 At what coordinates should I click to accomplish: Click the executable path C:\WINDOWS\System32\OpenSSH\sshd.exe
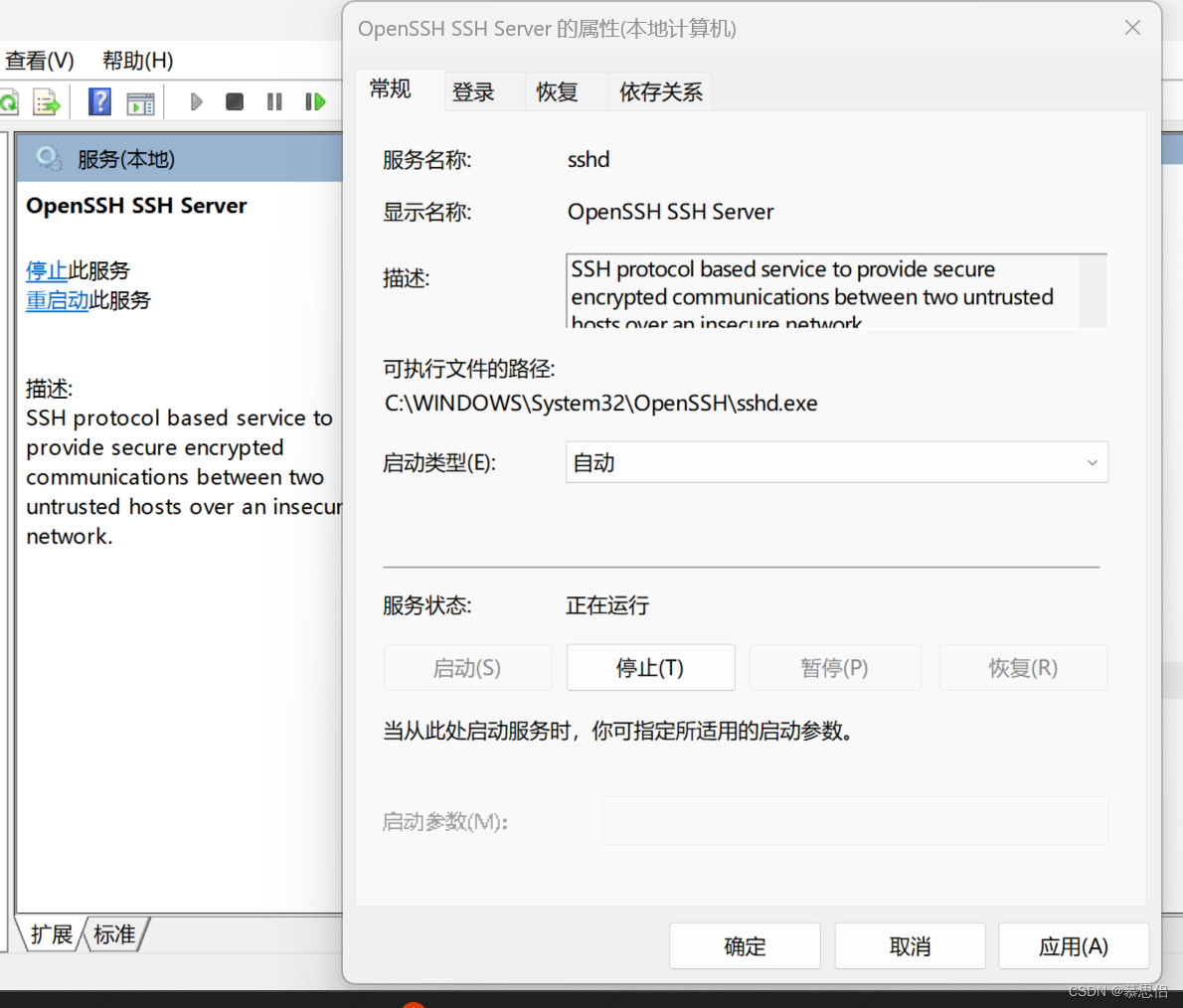600,403
